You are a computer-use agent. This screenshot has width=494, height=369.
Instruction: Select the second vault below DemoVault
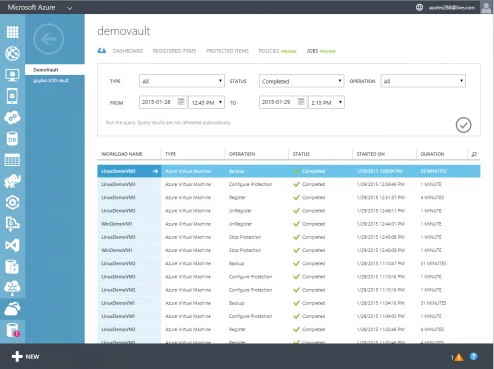coord(51,80)
